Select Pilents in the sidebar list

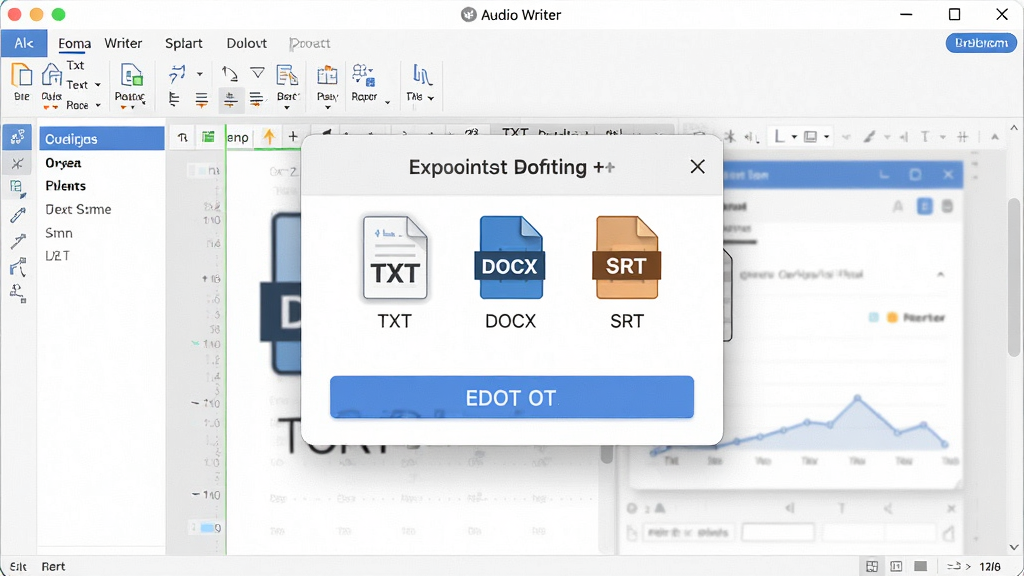(x=65, y=185)
